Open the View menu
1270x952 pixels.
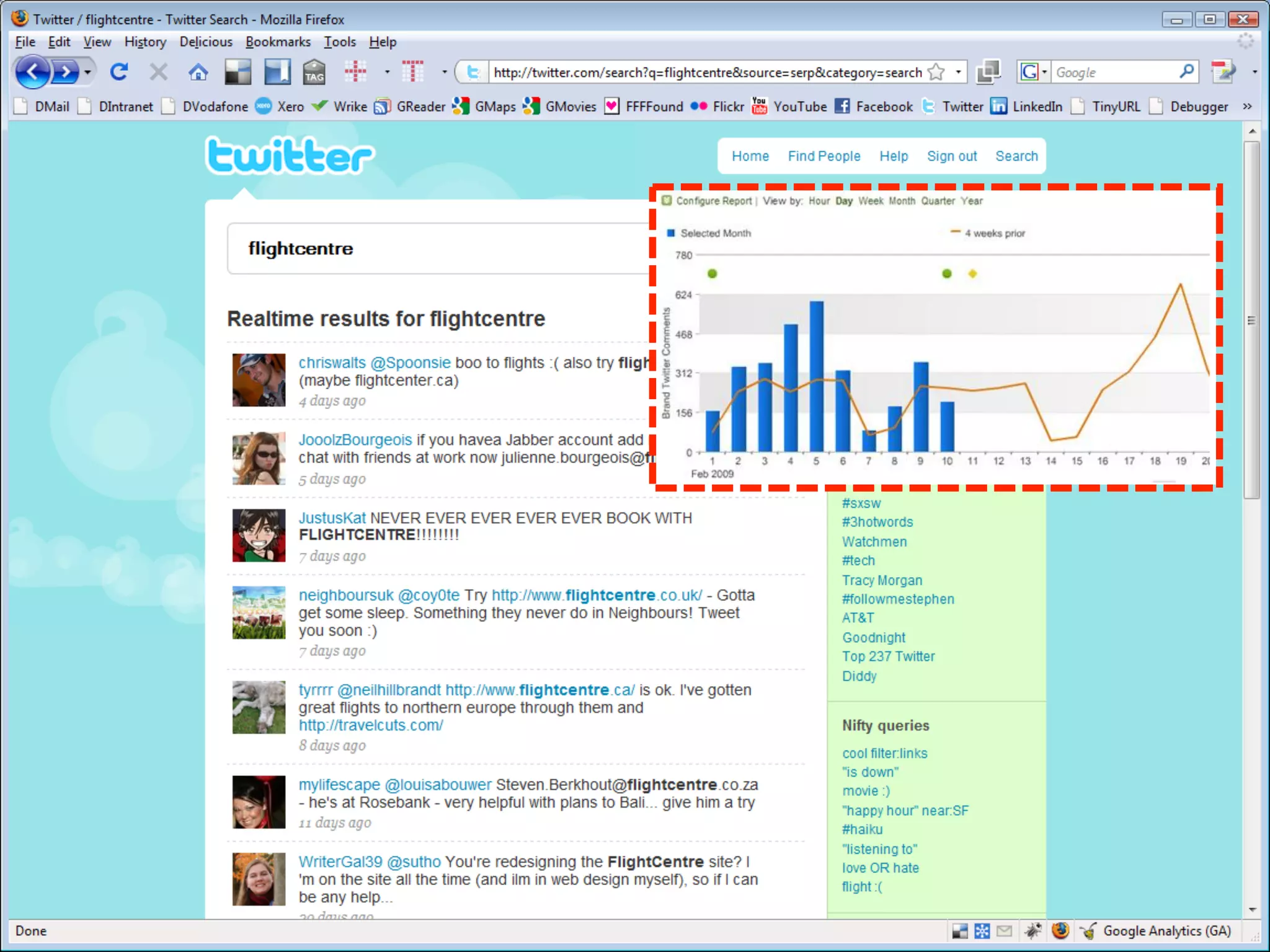click(x=97, y=42)
